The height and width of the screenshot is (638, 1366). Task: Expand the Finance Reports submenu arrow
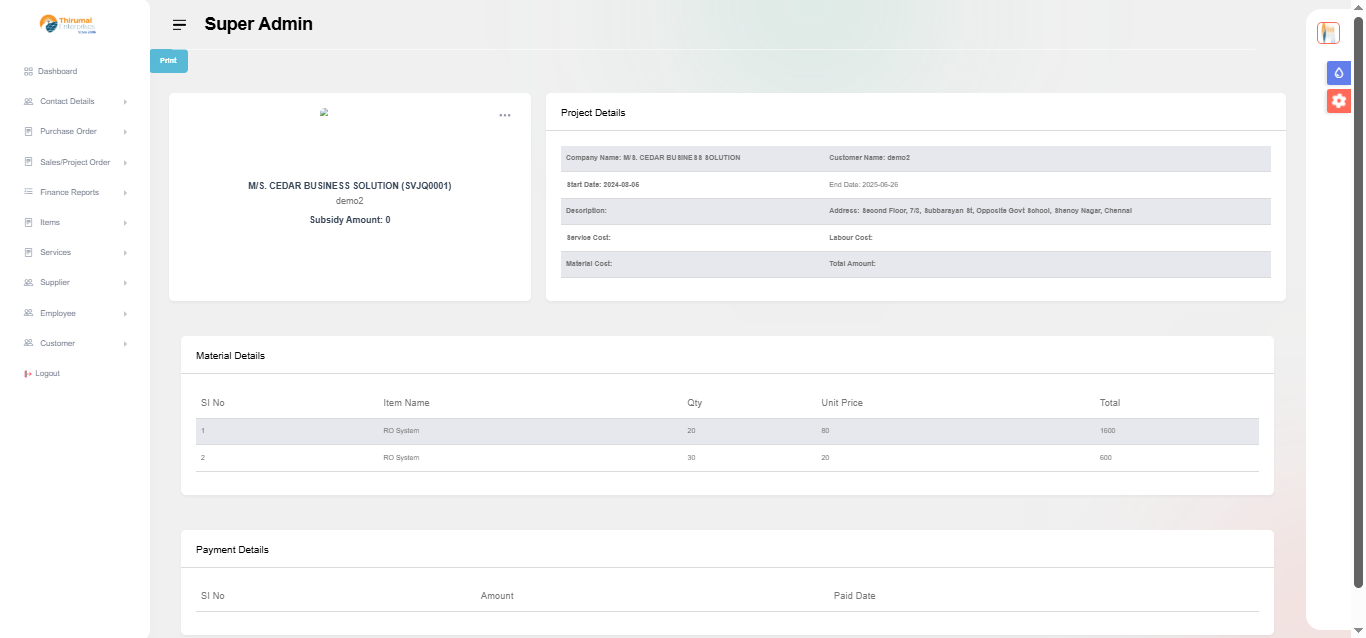tap(125, 192)
